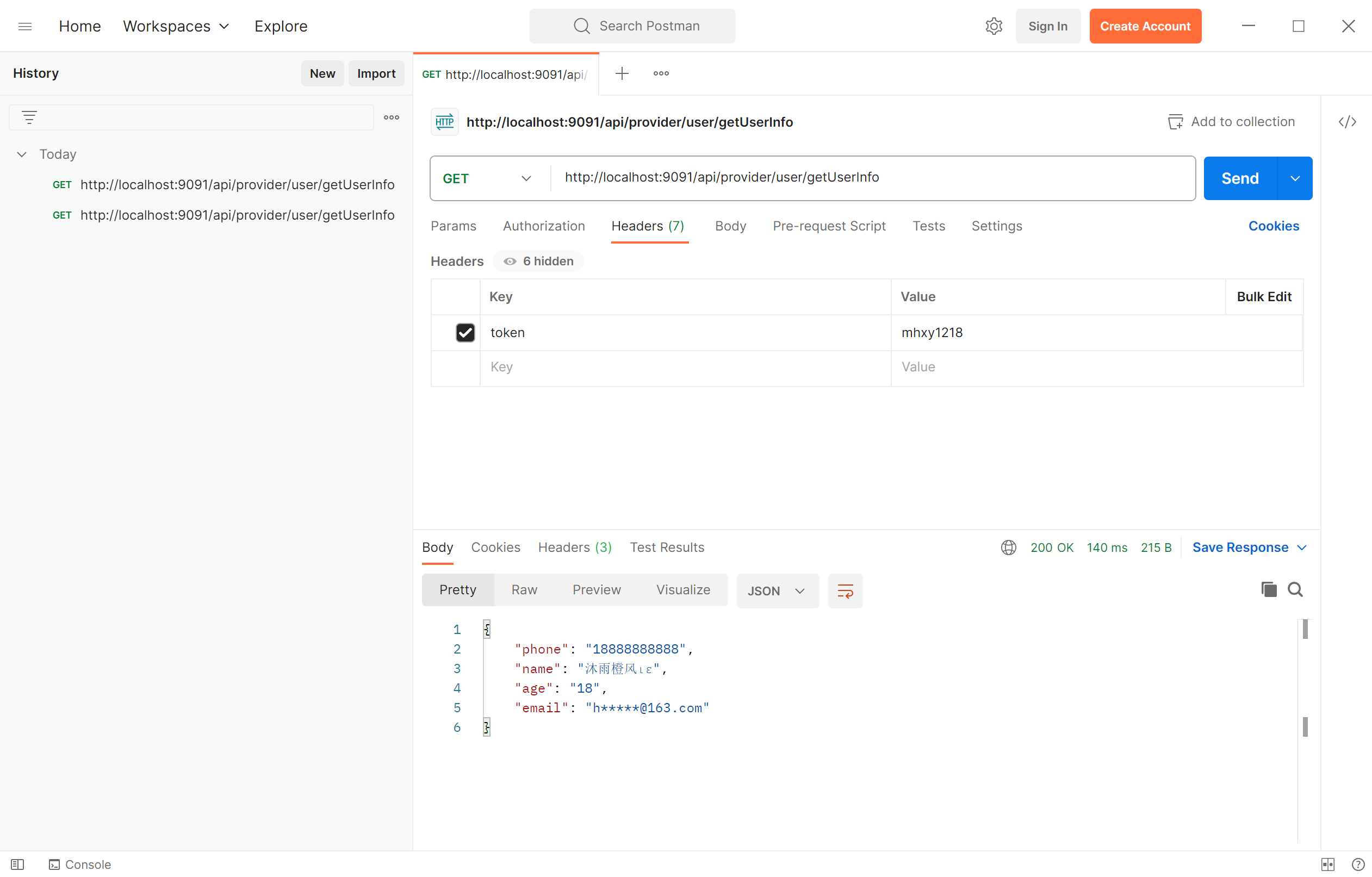Show the 6 hidden headers
1372x877 pixels.
[539, 261]
